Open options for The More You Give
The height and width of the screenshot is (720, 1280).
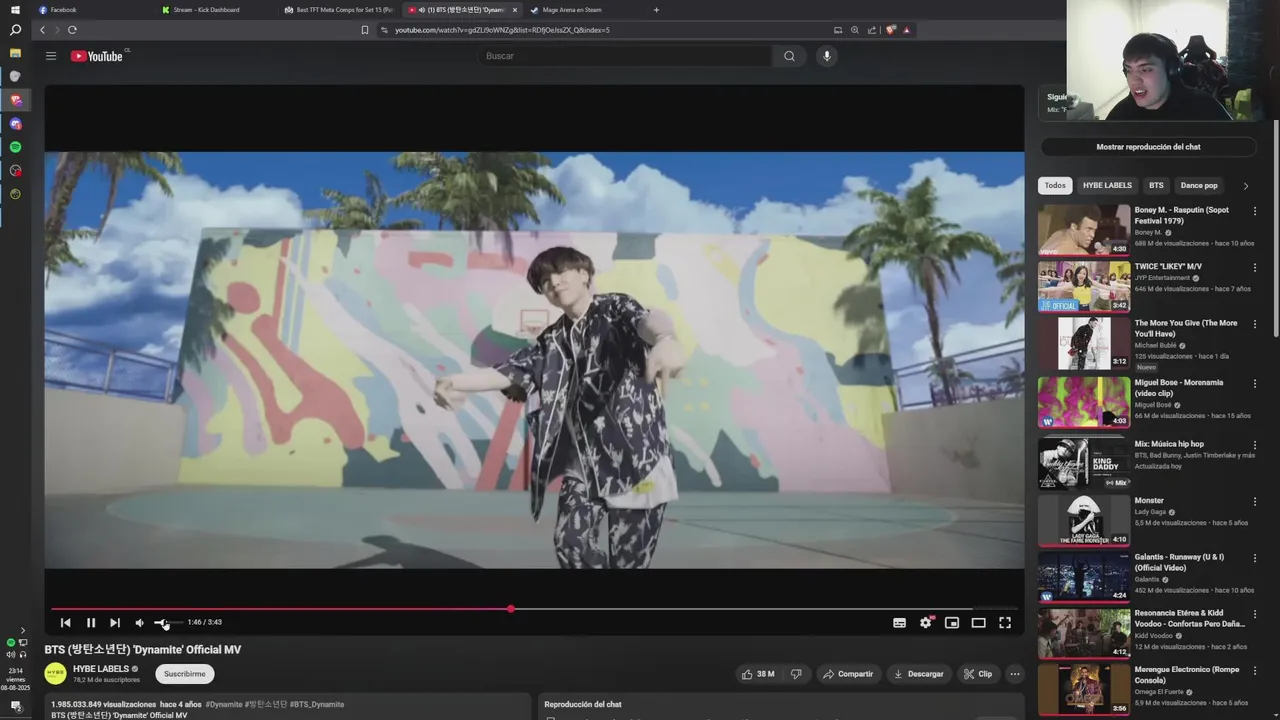pos(1254,325)
